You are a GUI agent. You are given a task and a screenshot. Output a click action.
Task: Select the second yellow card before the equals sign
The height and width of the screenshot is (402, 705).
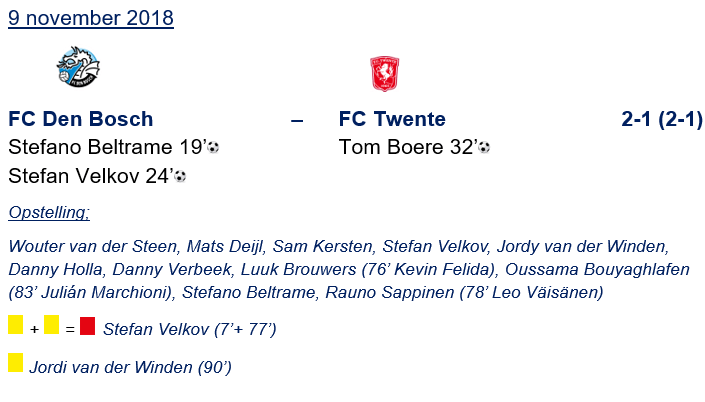[x=51, y=326]
